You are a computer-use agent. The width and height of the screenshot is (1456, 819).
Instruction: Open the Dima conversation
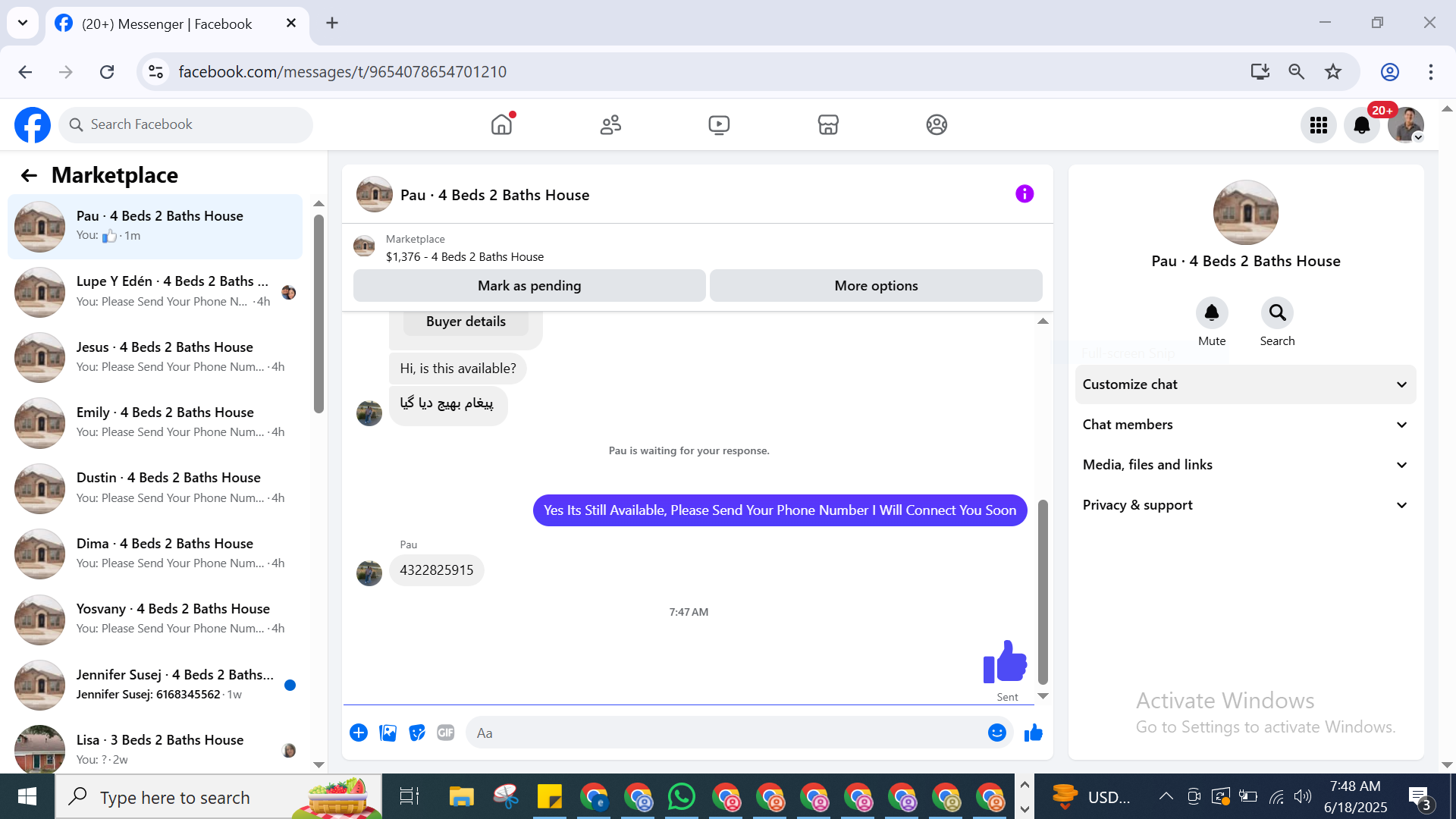click(155, 554)
